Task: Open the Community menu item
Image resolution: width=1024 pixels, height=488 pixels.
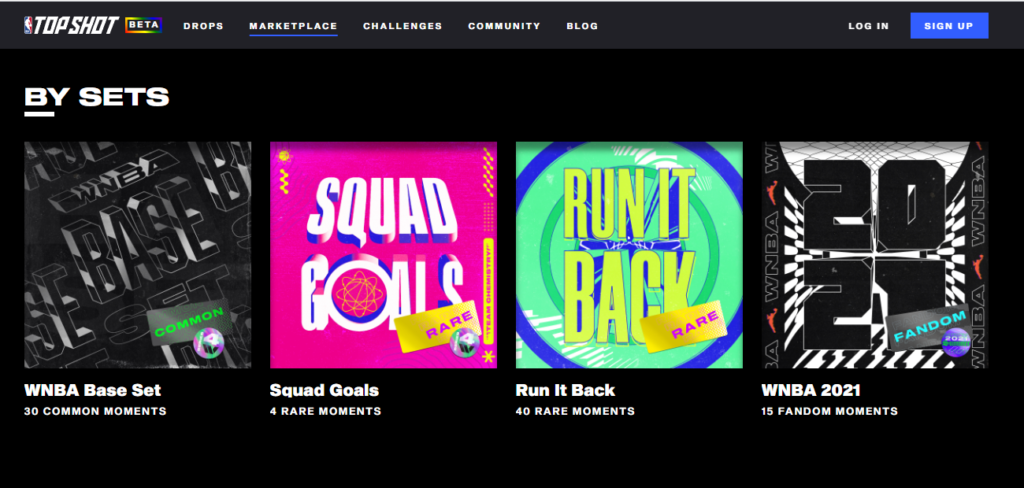Action: point(504,26)
